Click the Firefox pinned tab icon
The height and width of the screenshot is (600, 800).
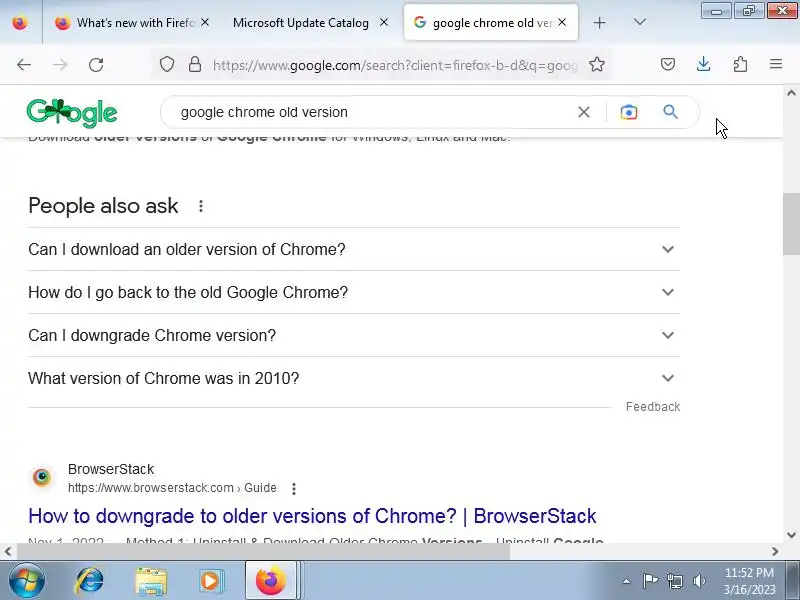tap(20, 22)
